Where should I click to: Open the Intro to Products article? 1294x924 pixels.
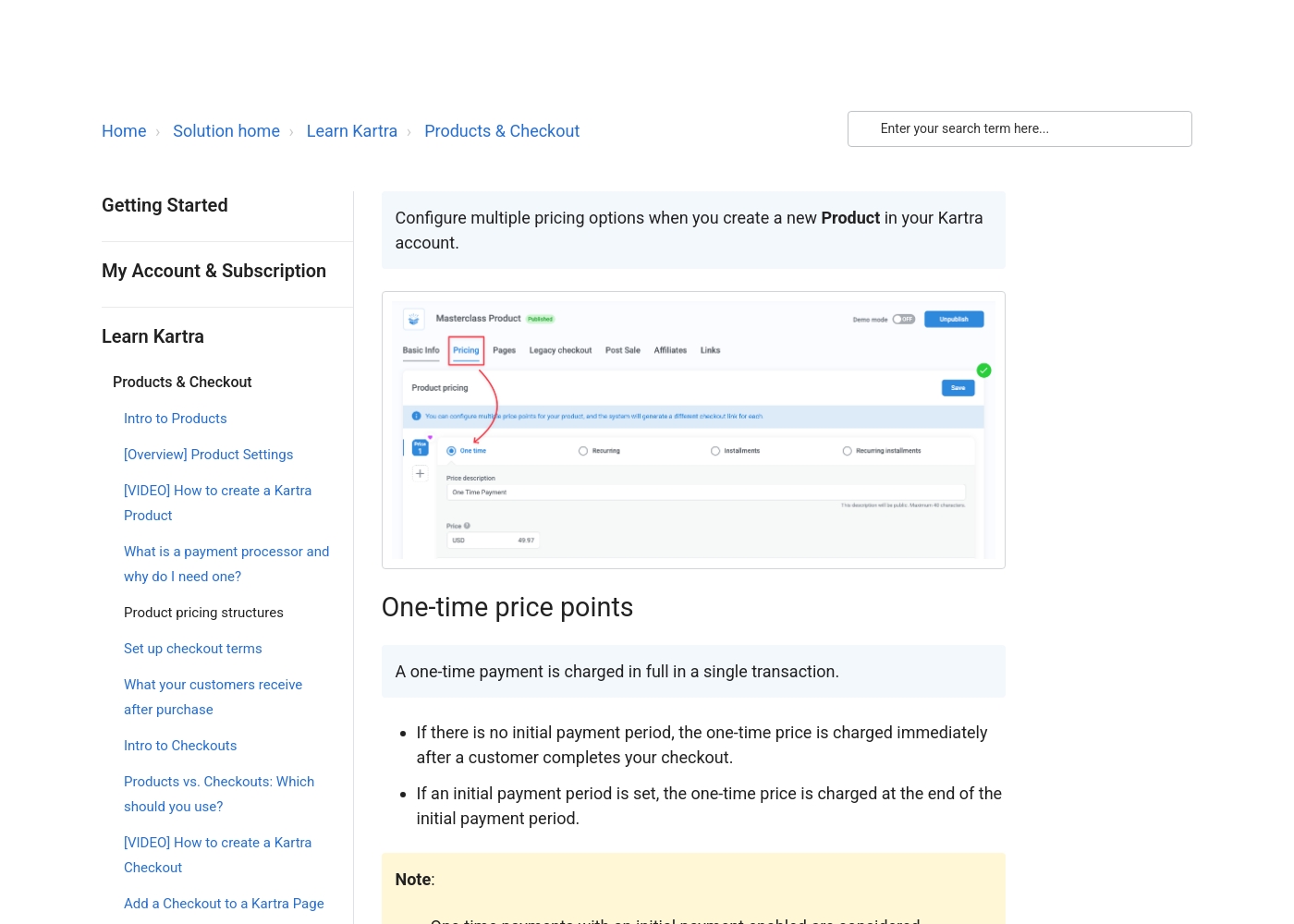click(176, 419)
